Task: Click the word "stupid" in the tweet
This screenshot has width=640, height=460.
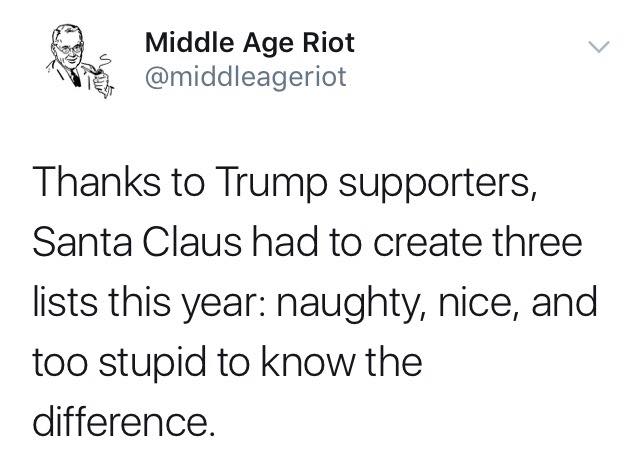Action: click(x=152, y=364)
